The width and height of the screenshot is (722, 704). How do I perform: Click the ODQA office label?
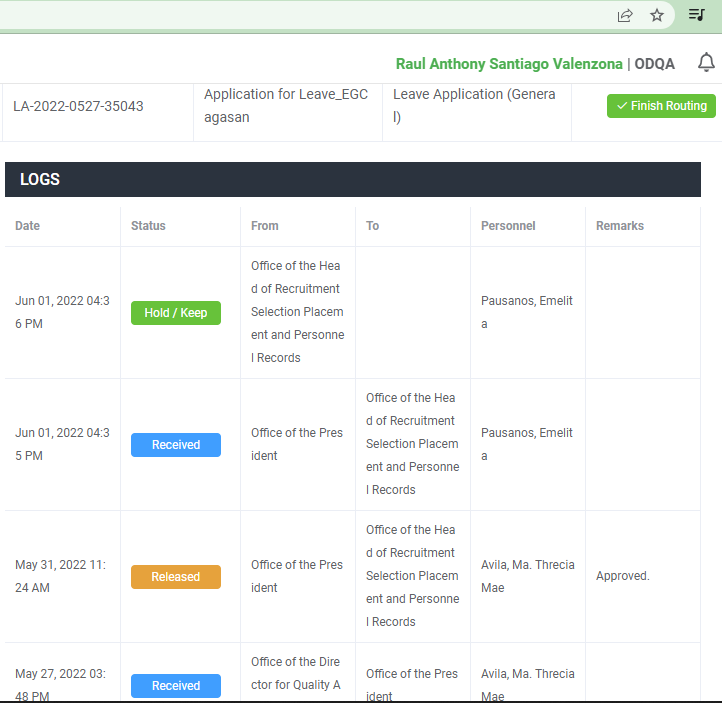click(655, 64)
